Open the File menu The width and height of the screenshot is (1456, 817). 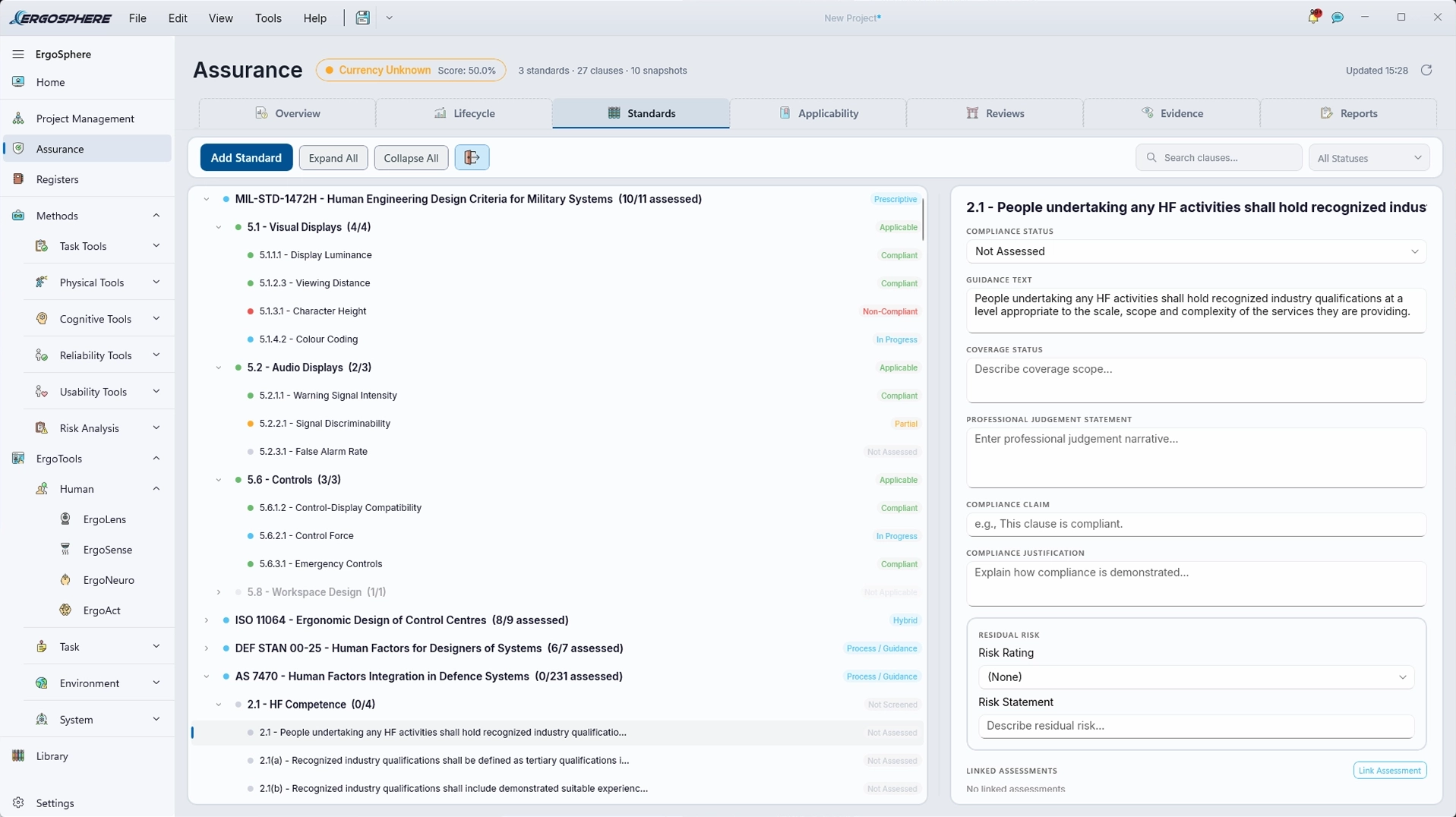137,18
